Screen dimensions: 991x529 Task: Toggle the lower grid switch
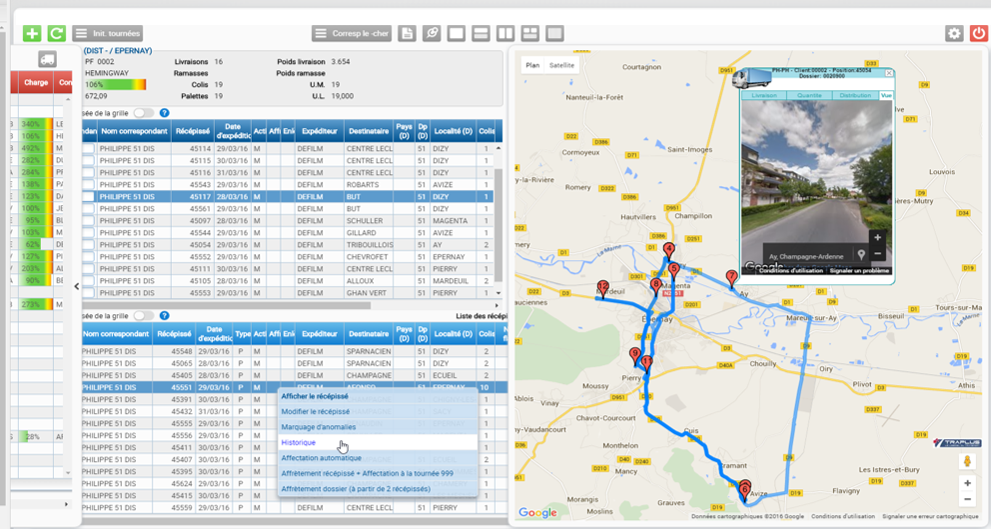coord(144,315)
